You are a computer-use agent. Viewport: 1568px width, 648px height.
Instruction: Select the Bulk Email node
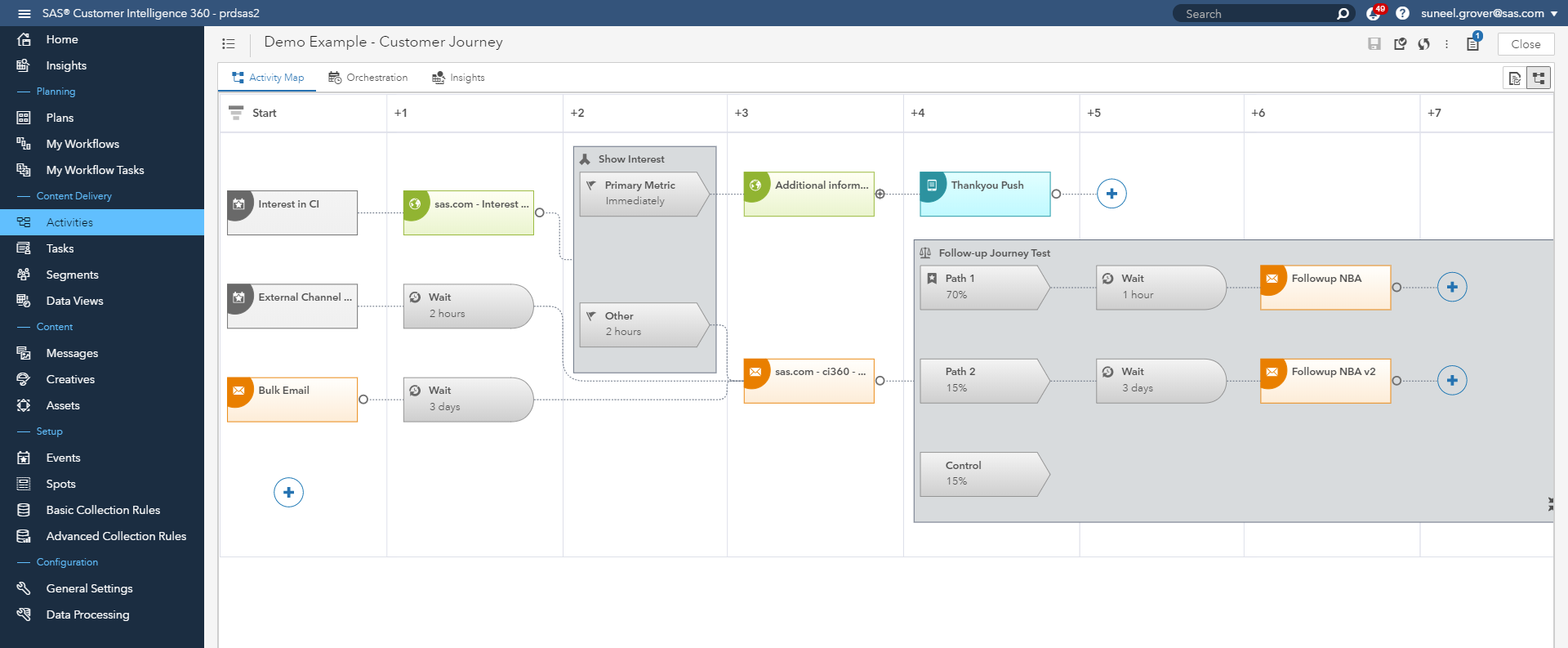click(292, 400)
